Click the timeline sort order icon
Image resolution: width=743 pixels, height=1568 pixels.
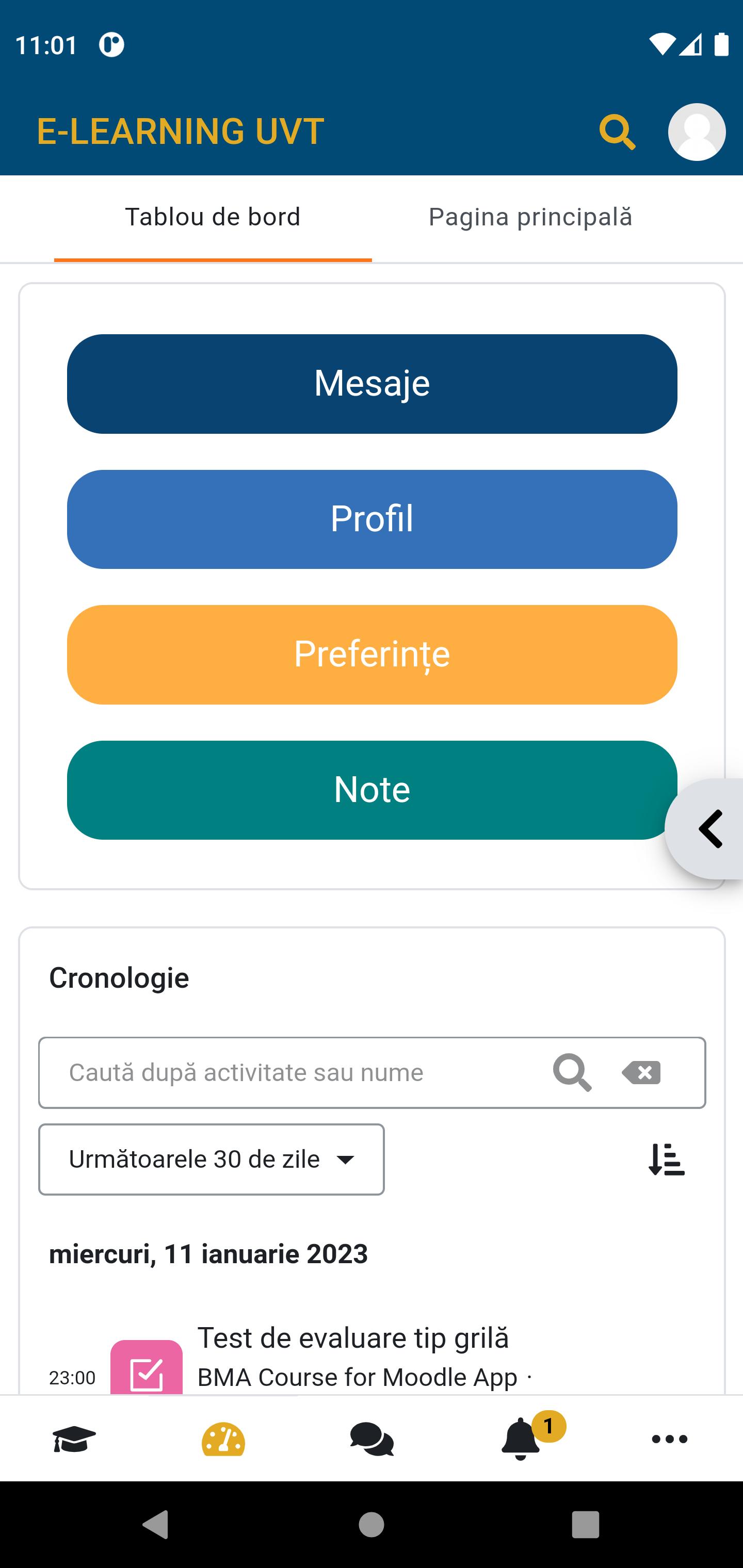click(666, 1159)
